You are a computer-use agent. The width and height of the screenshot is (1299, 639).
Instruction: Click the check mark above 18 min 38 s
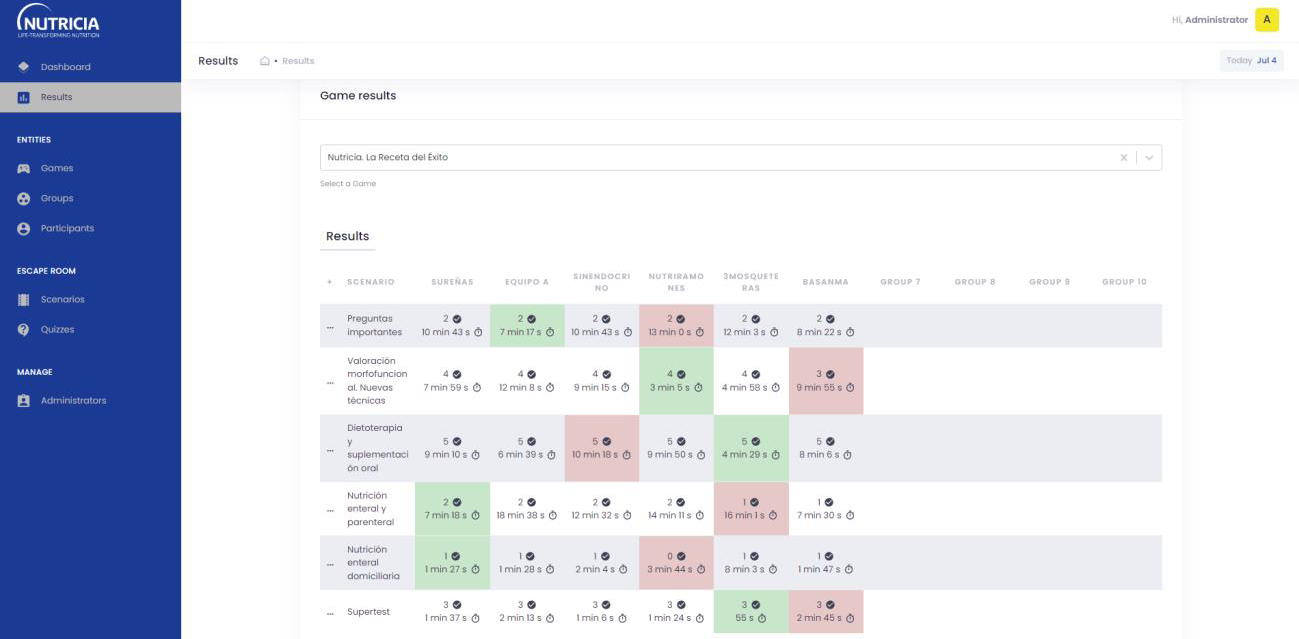coord(531,502)
